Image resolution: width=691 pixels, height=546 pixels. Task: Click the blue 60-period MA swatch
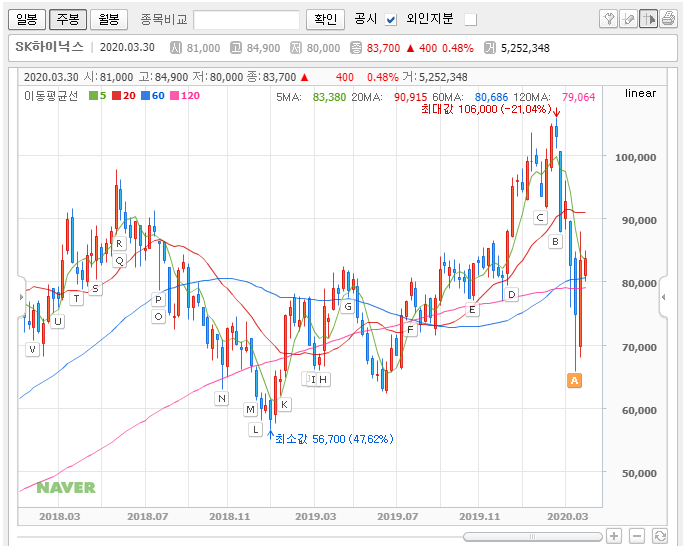point(145,96)
